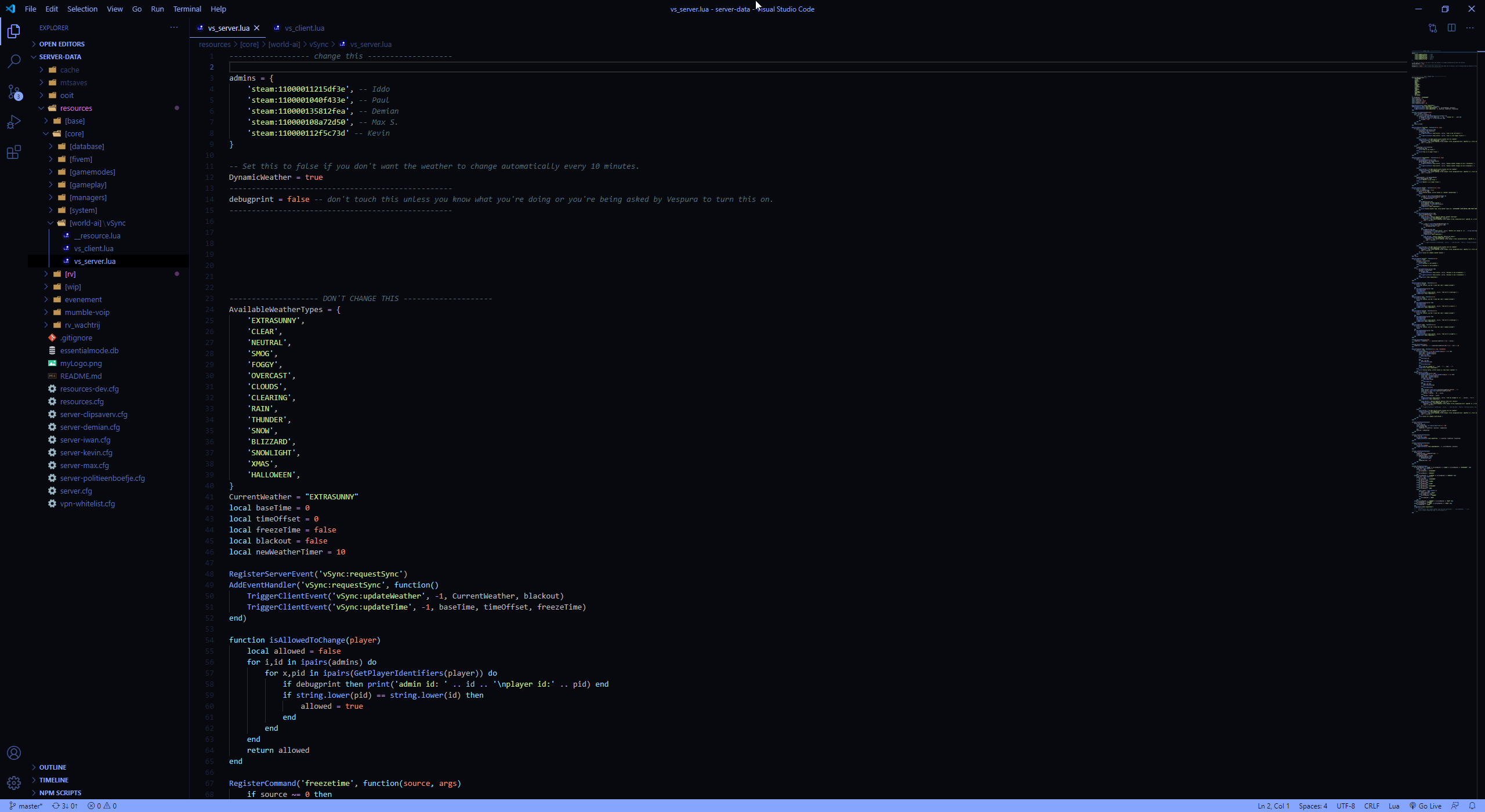
Task: Expand the NPM SCRIPTS section
Action: 60,793
